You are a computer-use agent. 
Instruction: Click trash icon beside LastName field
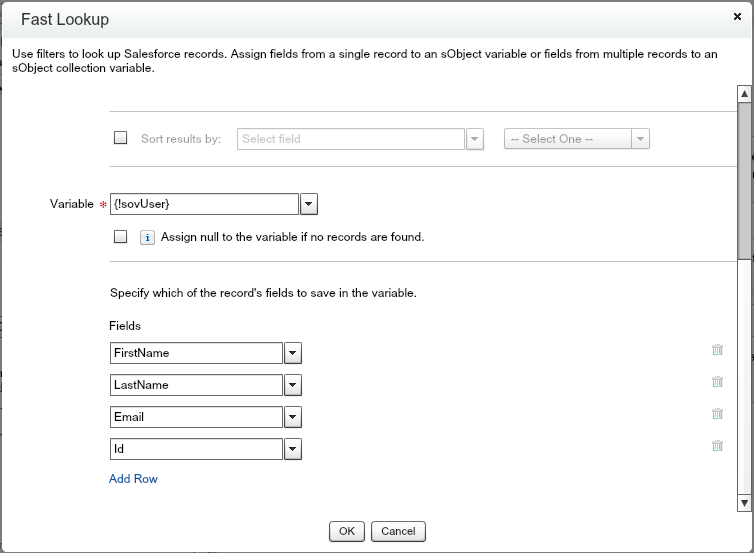(x=717, y=382)
